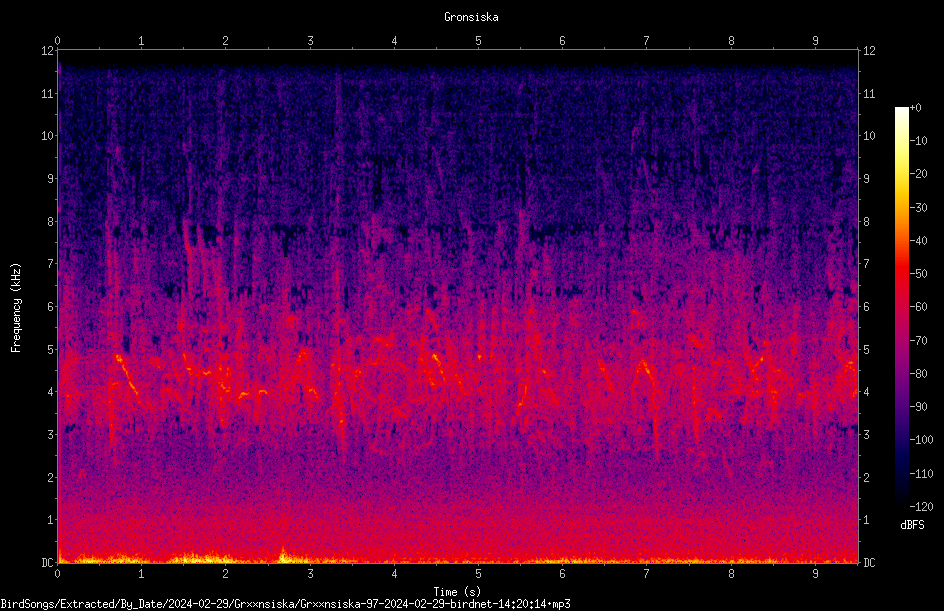Viewport: 944px width, 611px height.
Task: Click the 1 kHz label on left axis
Action: 51,520
